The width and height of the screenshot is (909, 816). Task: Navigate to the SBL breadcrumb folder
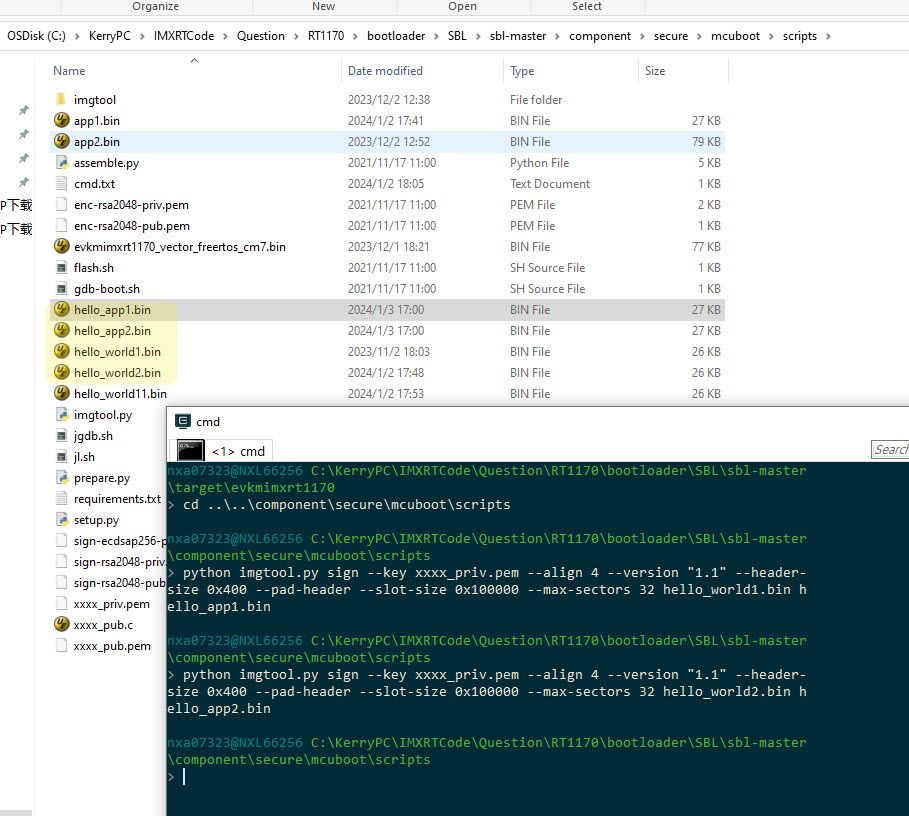tap(457, 36)
